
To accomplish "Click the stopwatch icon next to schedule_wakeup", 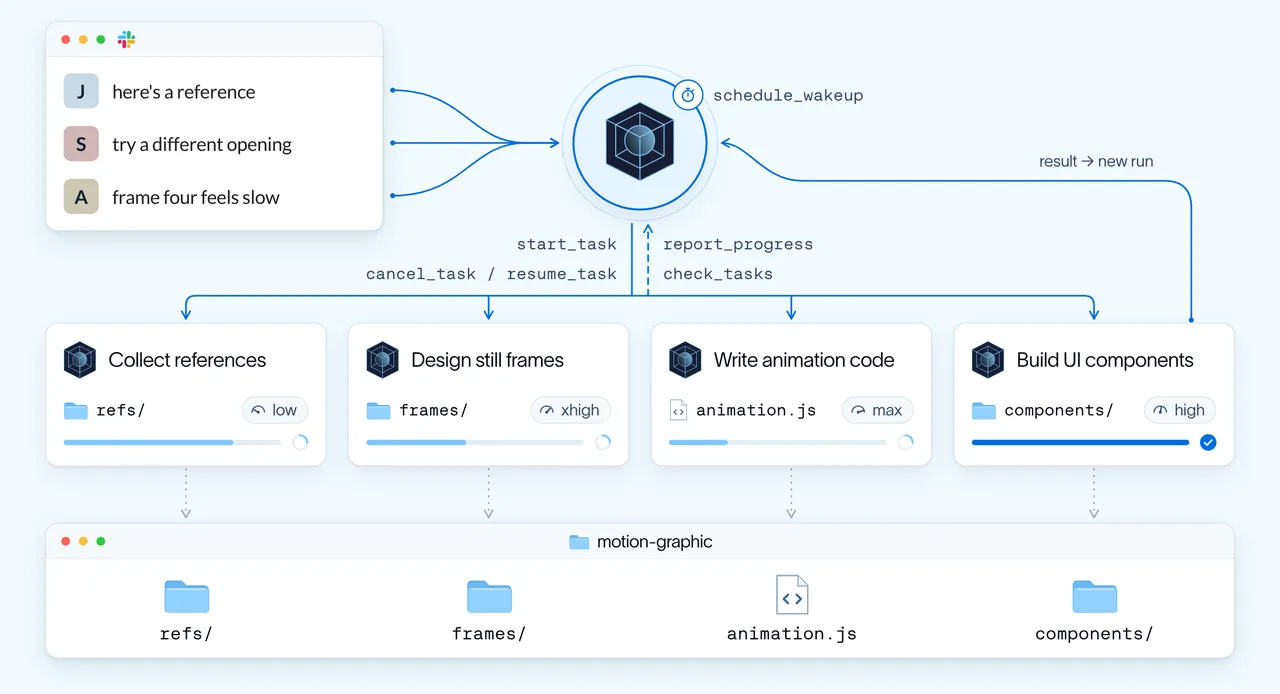I will [688, 95].
